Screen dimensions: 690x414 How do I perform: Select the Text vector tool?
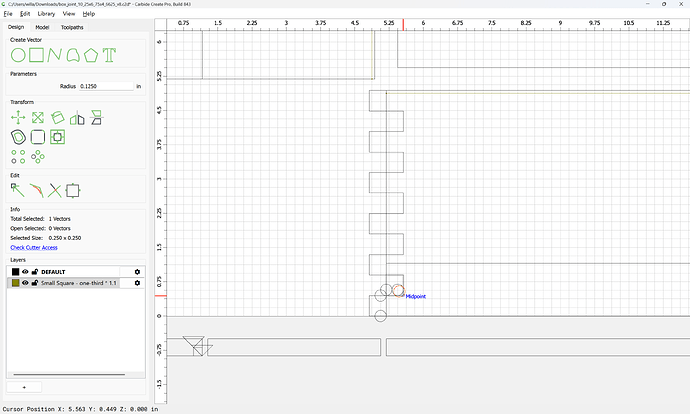pos(109,55)
